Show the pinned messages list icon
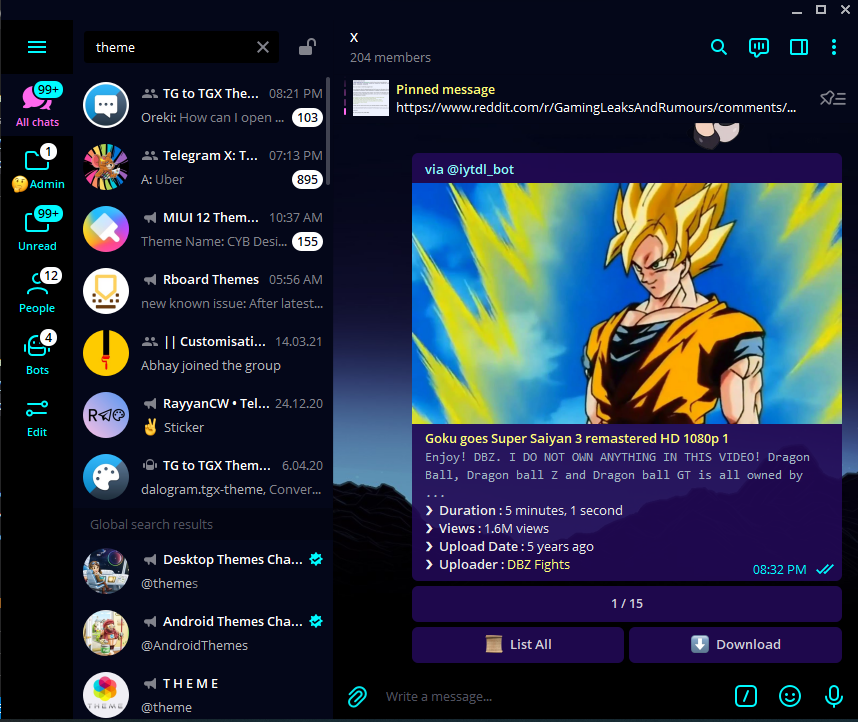Viewport: 858px width, 722px height. [832, 98]
